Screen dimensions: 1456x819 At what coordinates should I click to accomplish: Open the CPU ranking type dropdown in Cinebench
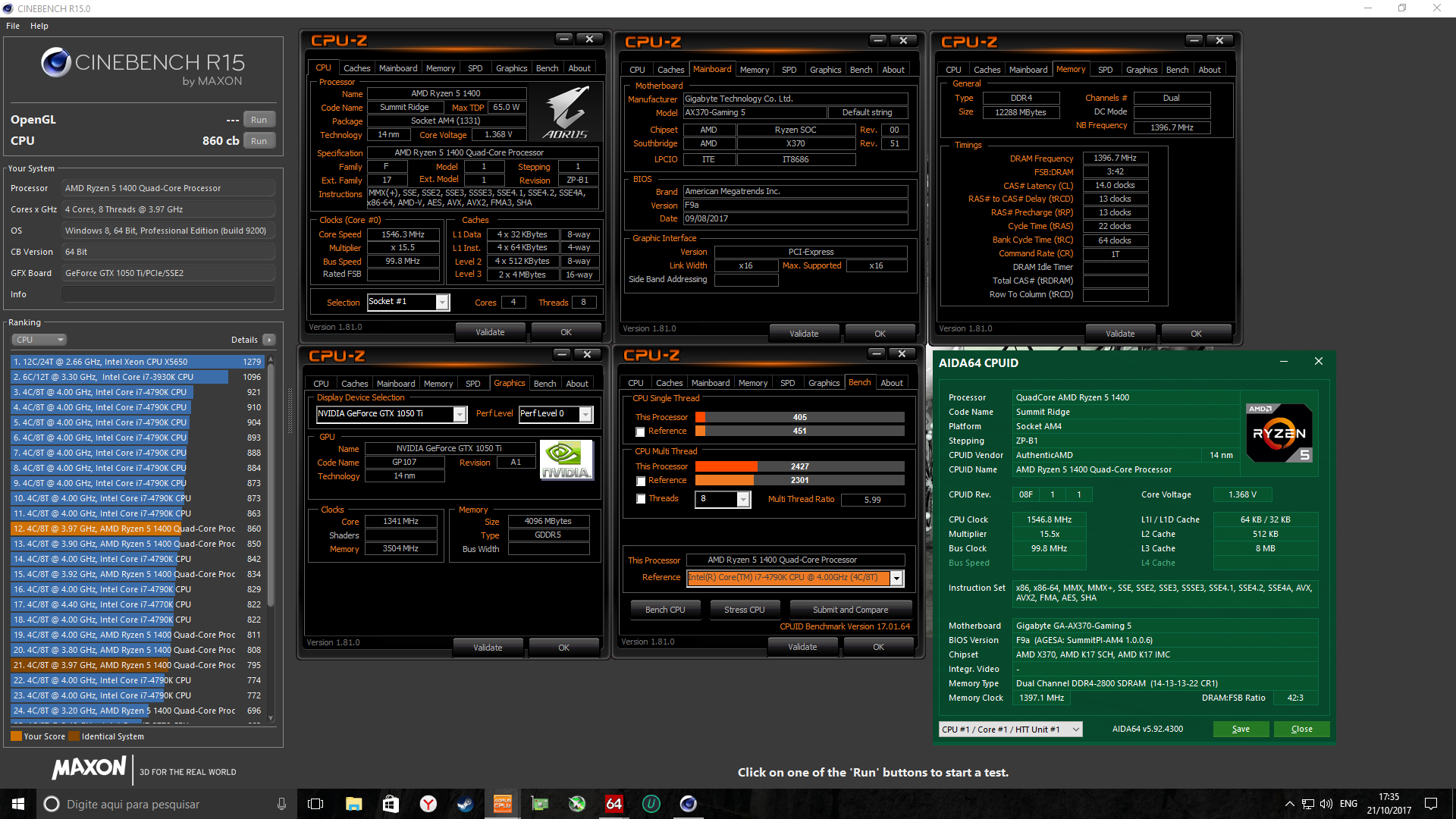point(39,340)
